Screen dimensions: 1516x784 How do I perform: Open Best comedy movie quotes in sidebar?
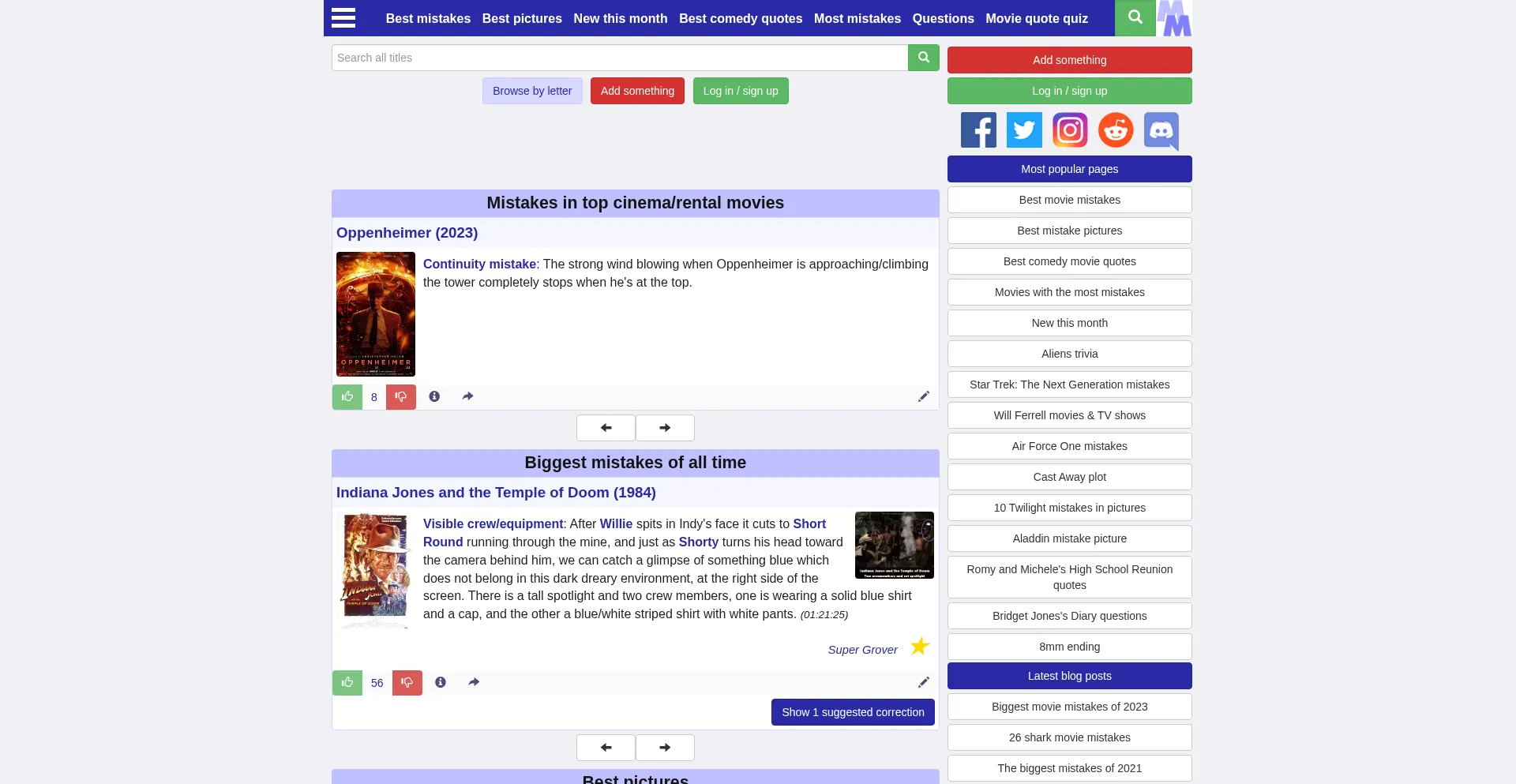(1070, 261)
